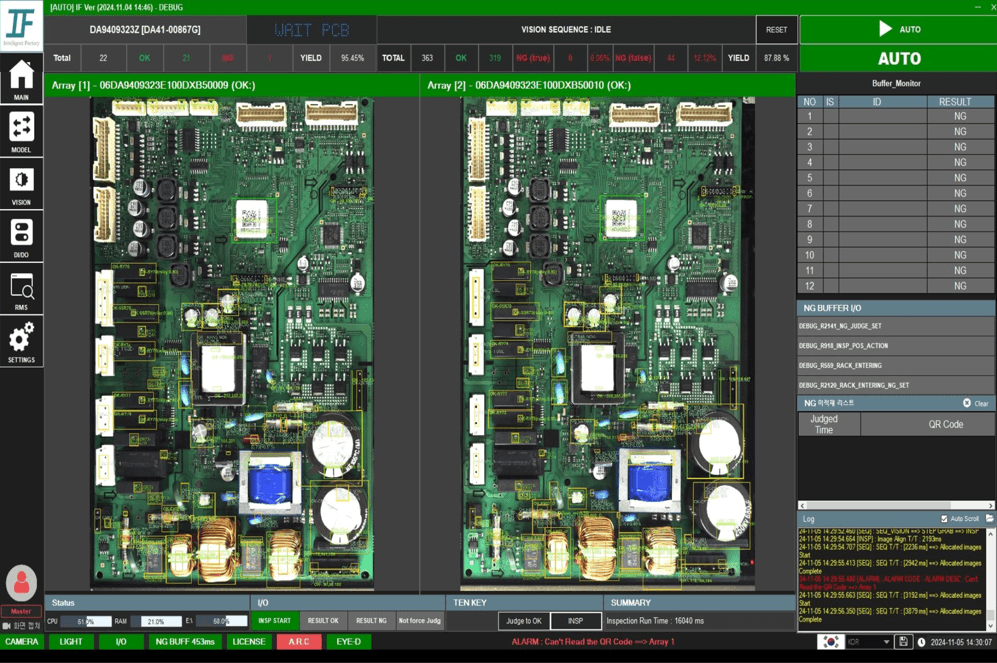Click the Array [2] PCB image

click(x=607, y=344)
